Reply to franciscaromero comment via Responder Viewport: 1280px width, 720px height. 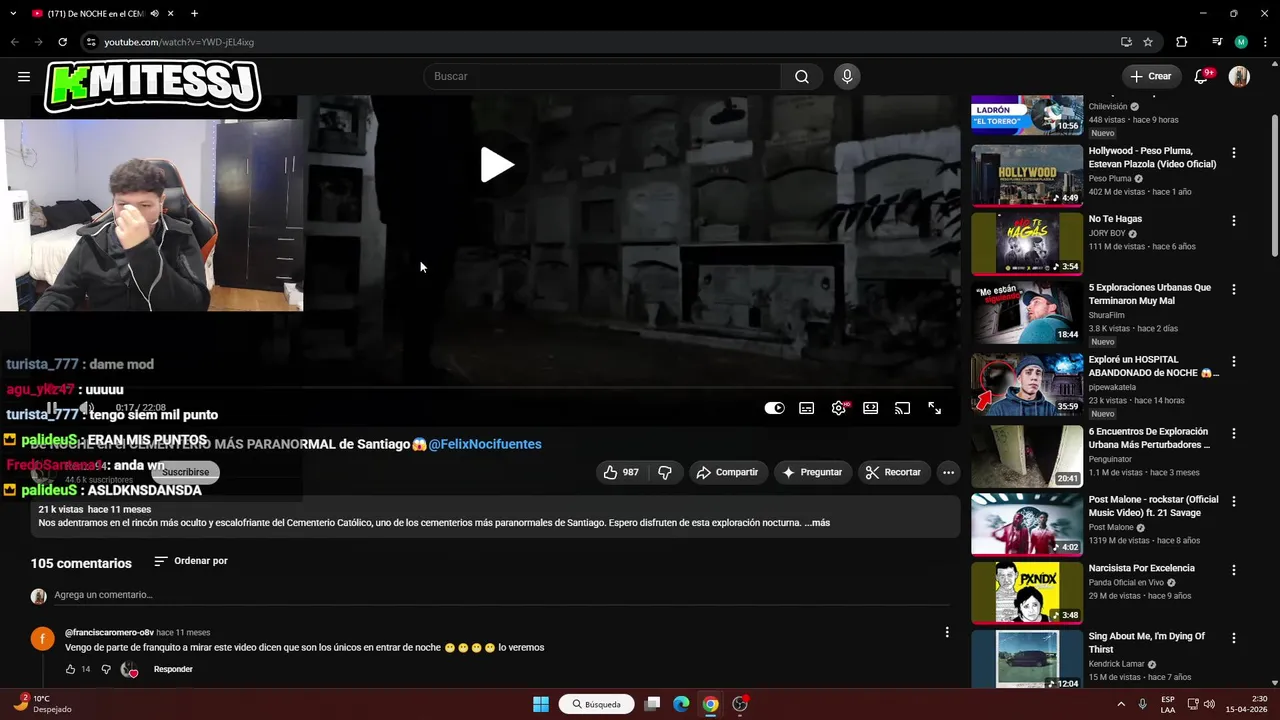173,669
